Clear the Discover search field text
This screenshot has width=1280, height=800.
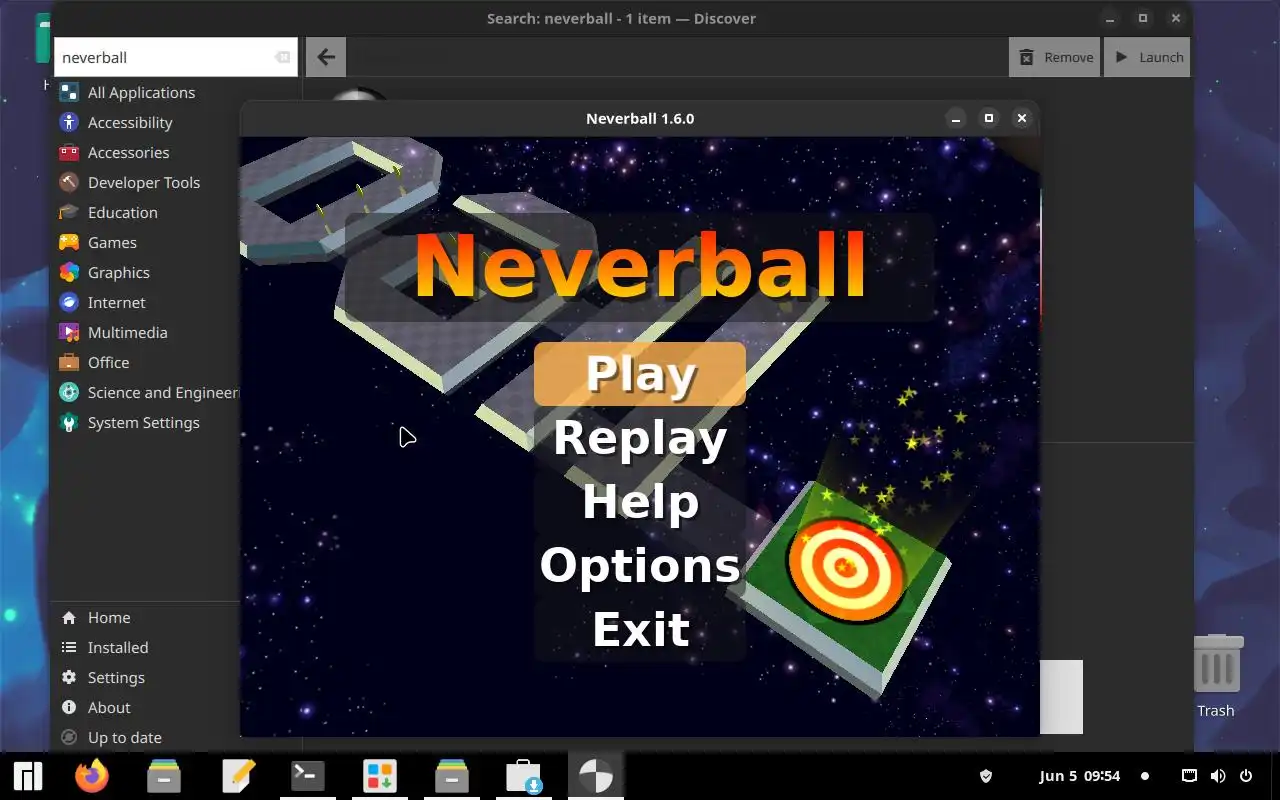[282, 57]
